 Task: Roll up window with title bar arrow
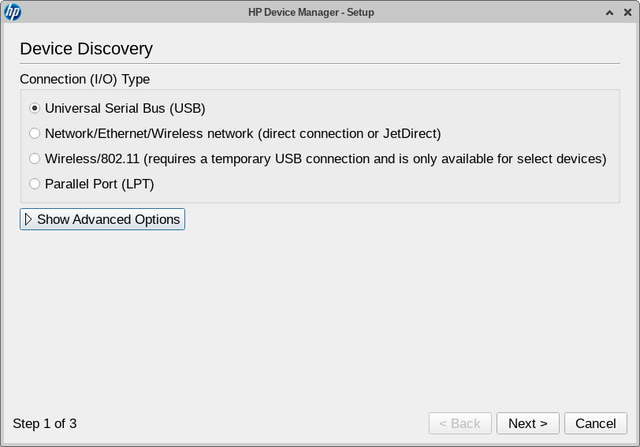[x=609, y=13]
